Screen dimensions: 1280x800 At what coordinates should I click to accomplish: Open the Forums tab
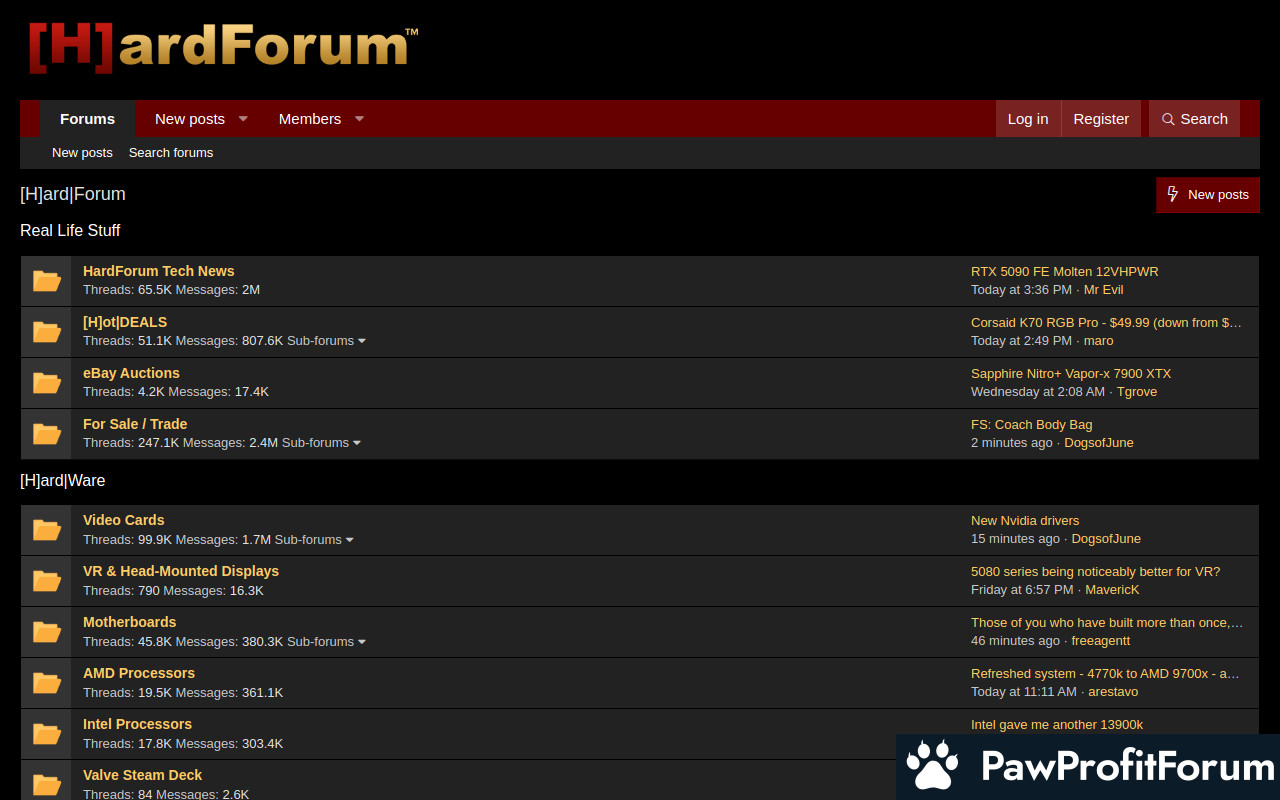[x=88, y=119]
